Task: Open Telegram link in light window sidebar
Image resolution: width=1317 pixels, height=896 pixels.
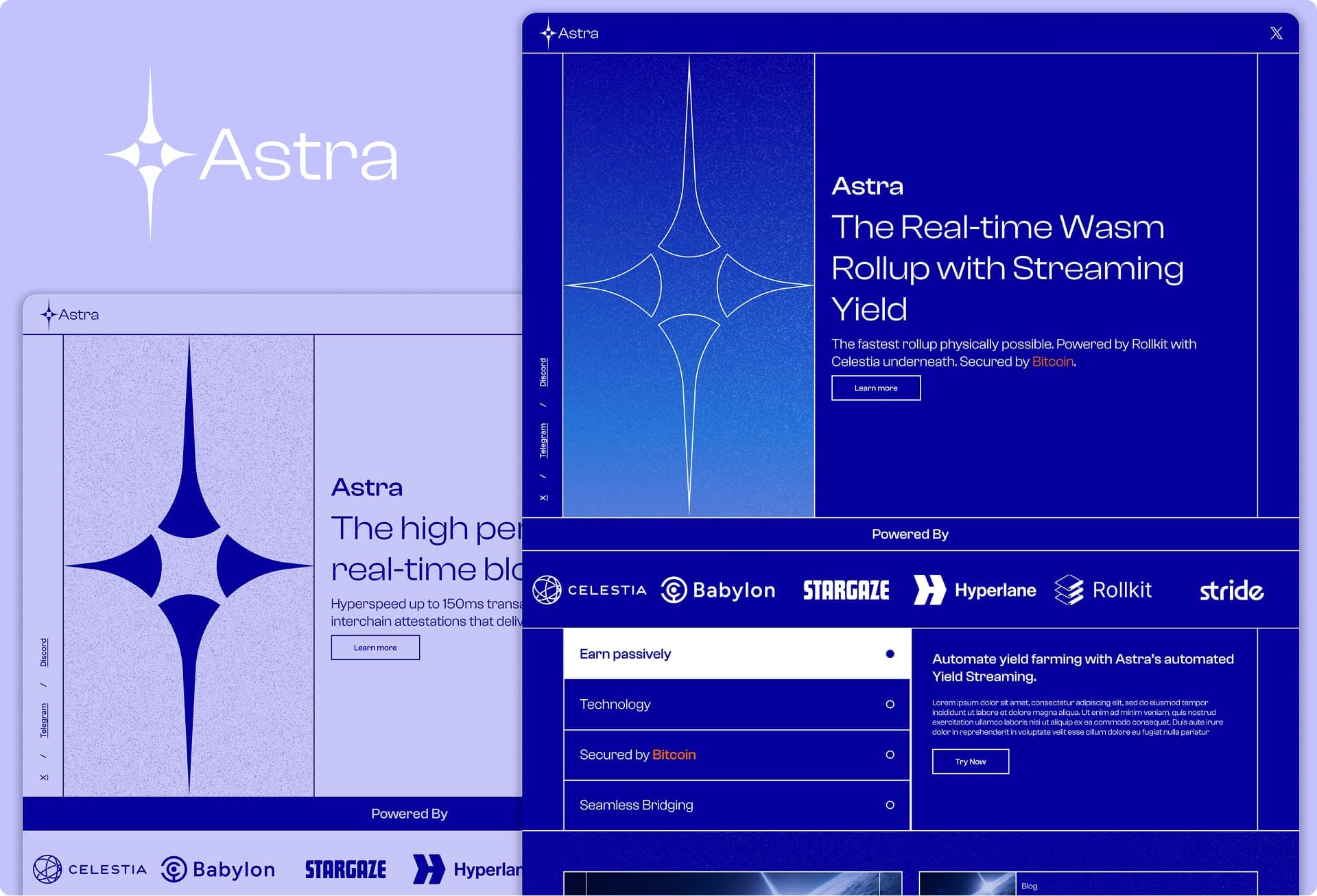Action: coord(44,720)
